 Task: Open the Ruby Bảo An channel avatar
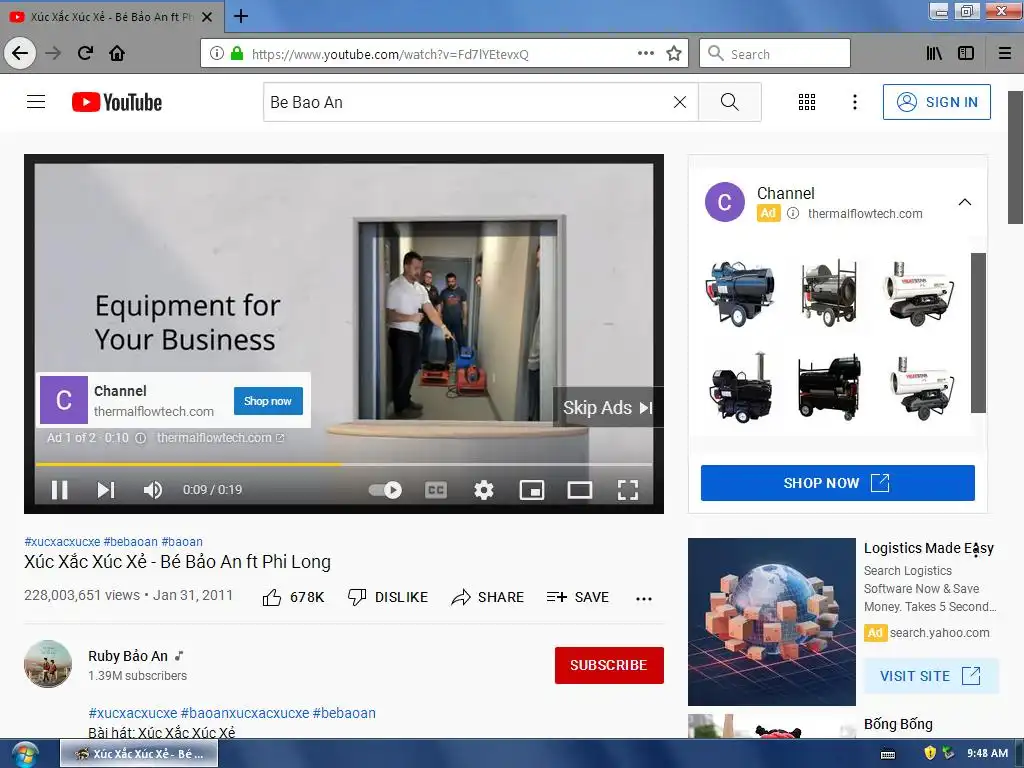click(x=48, y=664)
